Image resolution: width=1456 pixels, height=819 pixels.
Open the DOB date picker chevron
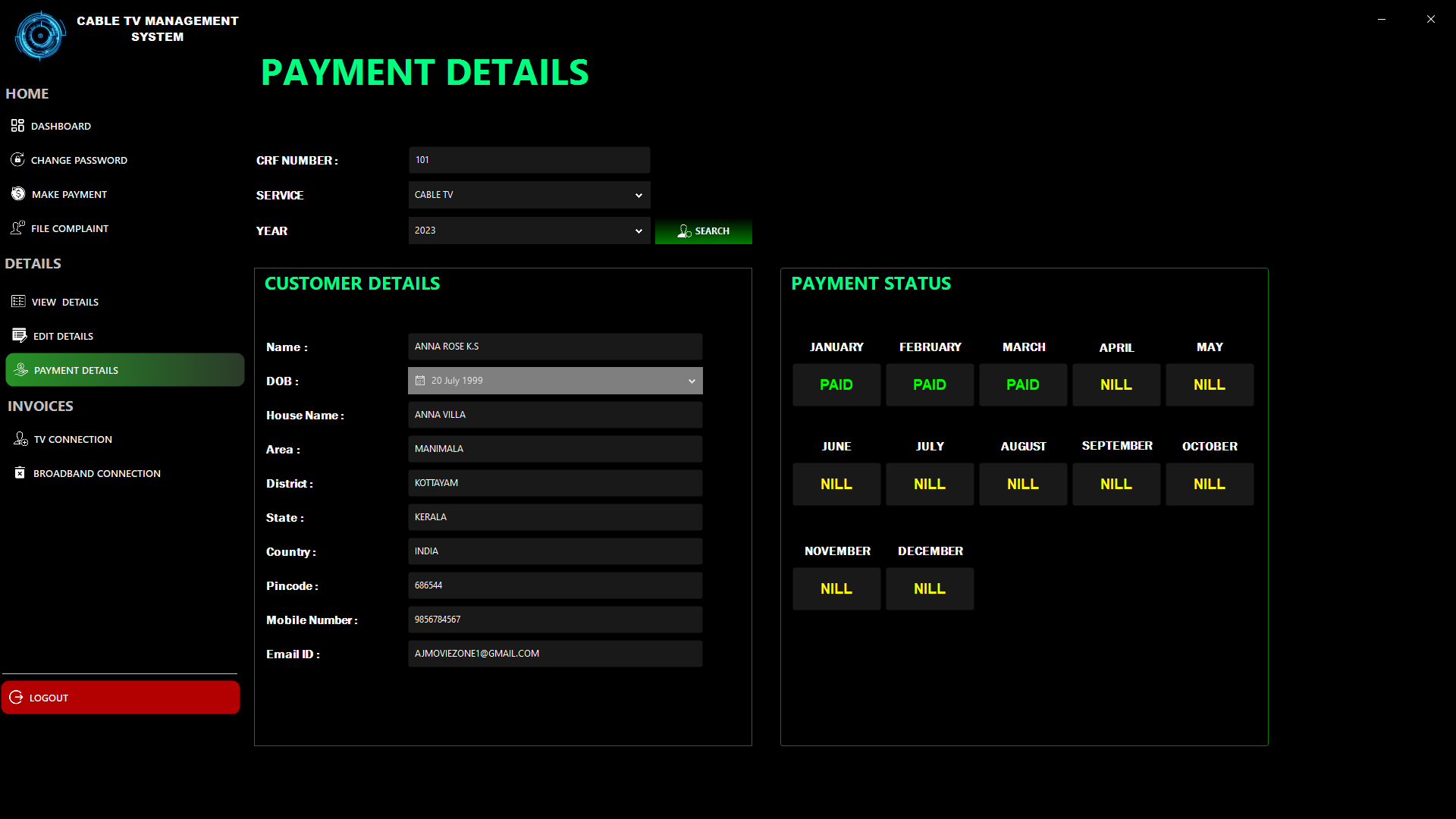pyautogui.click(x=692, y=381)
